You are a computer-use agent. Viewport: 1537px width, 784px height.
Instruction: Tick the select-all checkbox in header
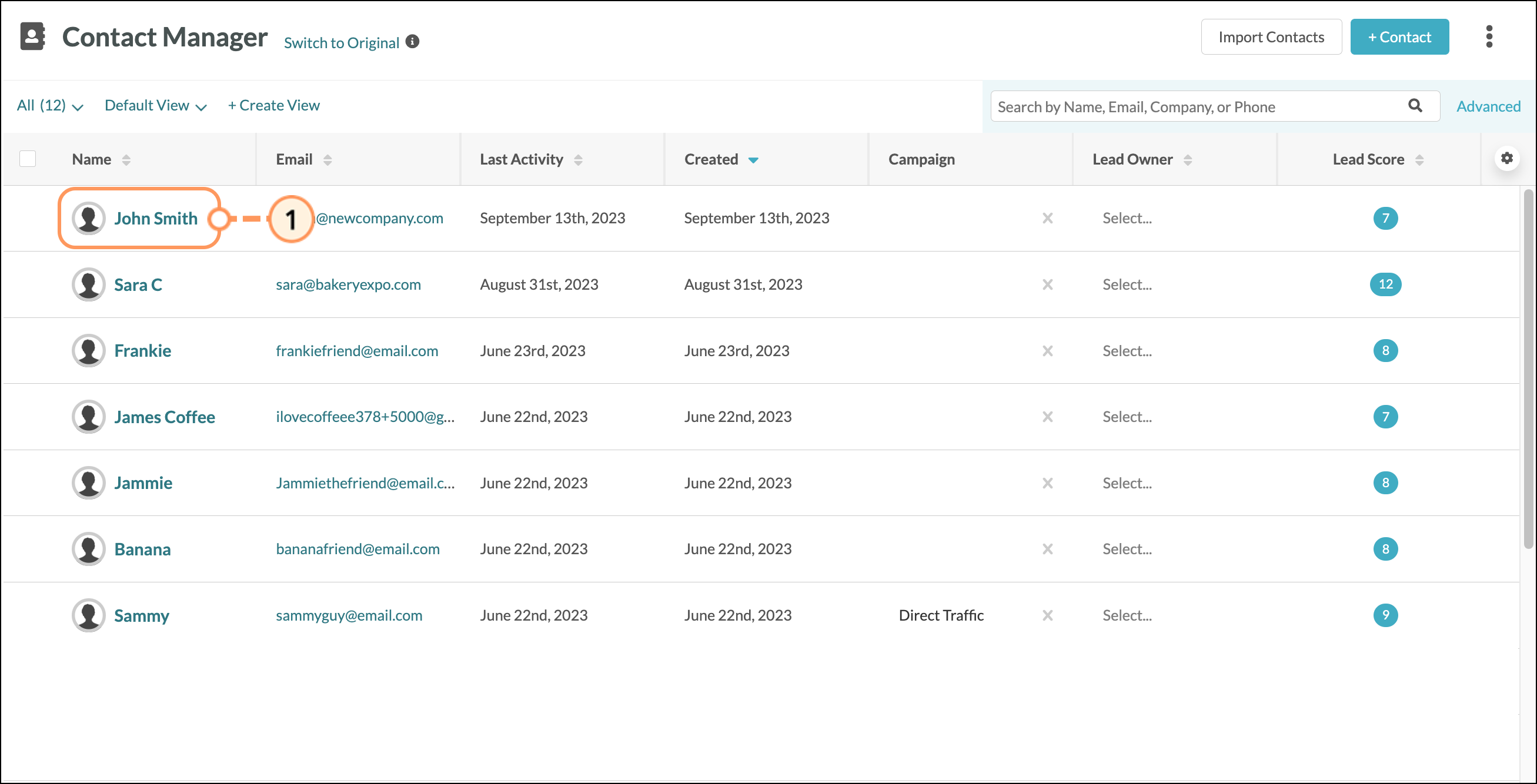[28, 159]
